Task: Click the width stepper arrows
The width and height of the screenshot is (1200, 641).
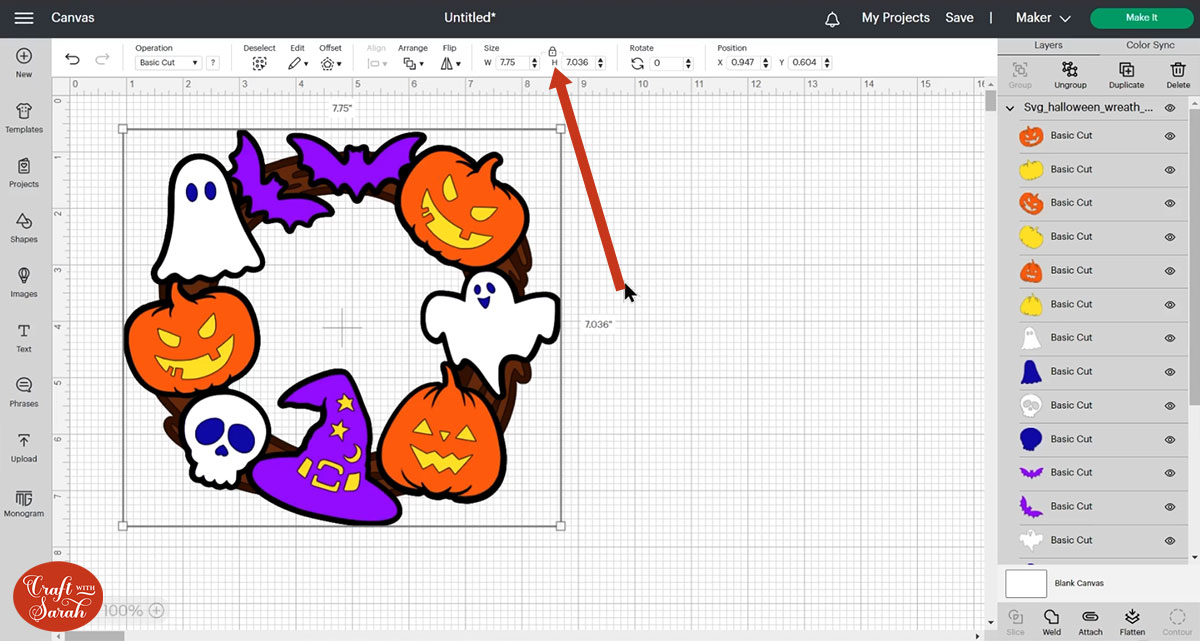Action: point(535,63)
